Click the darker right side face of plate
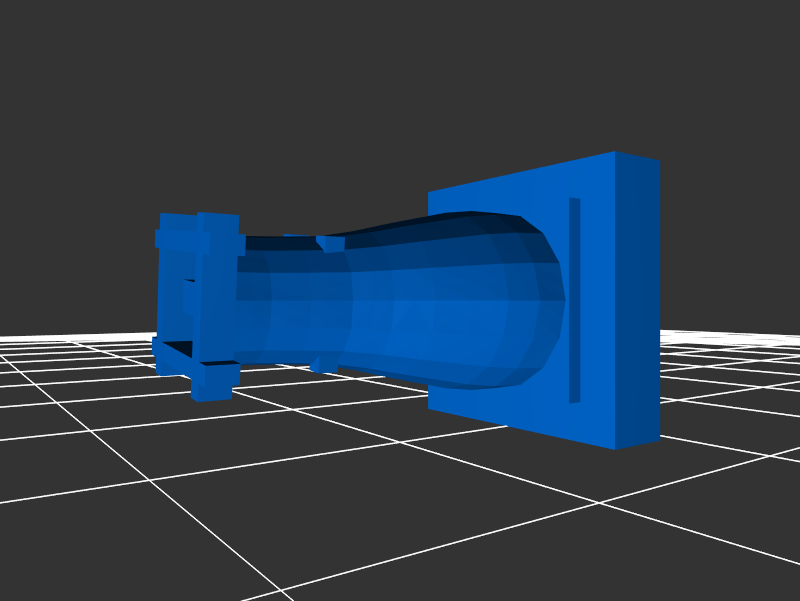Image resolution: width=800 pixels, height=601 pixels. [x=637, y=300]
